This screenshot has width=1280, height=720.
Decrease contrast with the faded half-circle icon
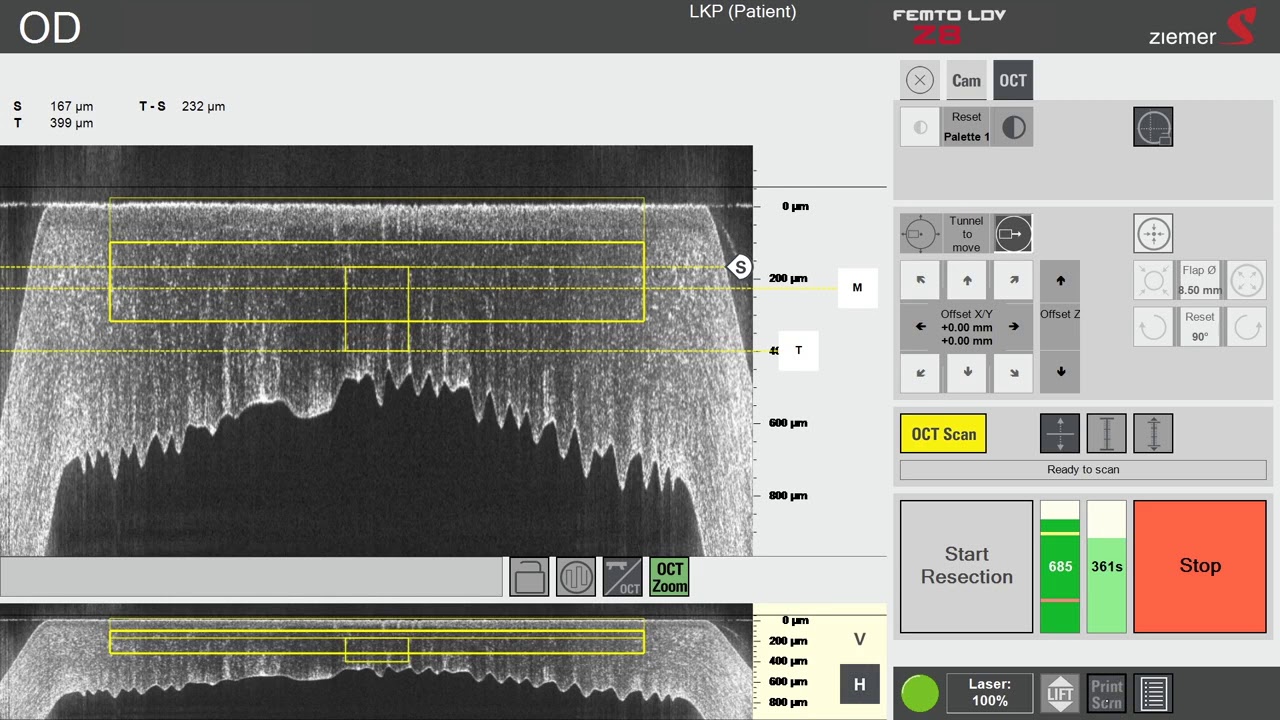point(920,127)
